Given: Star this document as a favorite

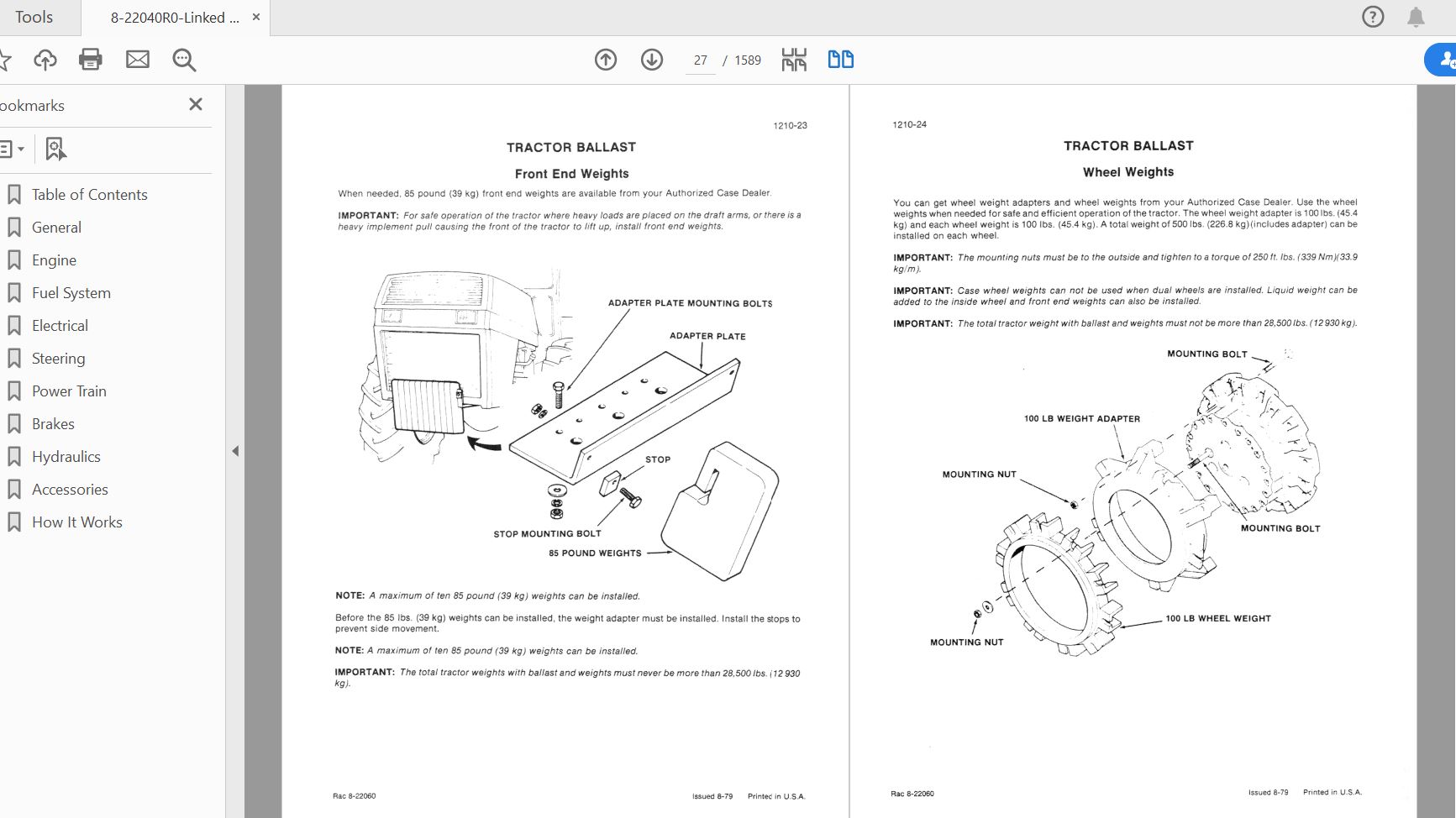Looking at the screenshot, I should point(7,59).
